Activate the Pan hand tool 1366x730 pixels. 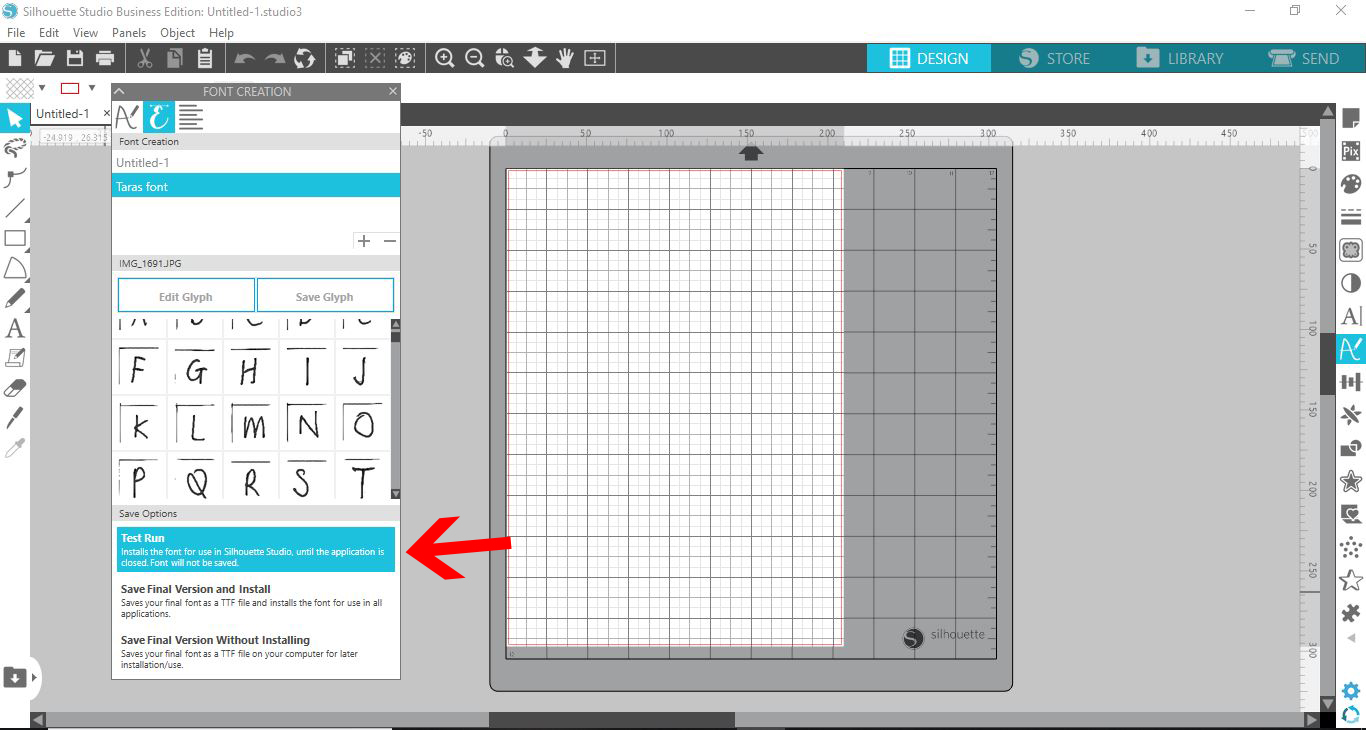pyautogui.click(x=565, y=58)
